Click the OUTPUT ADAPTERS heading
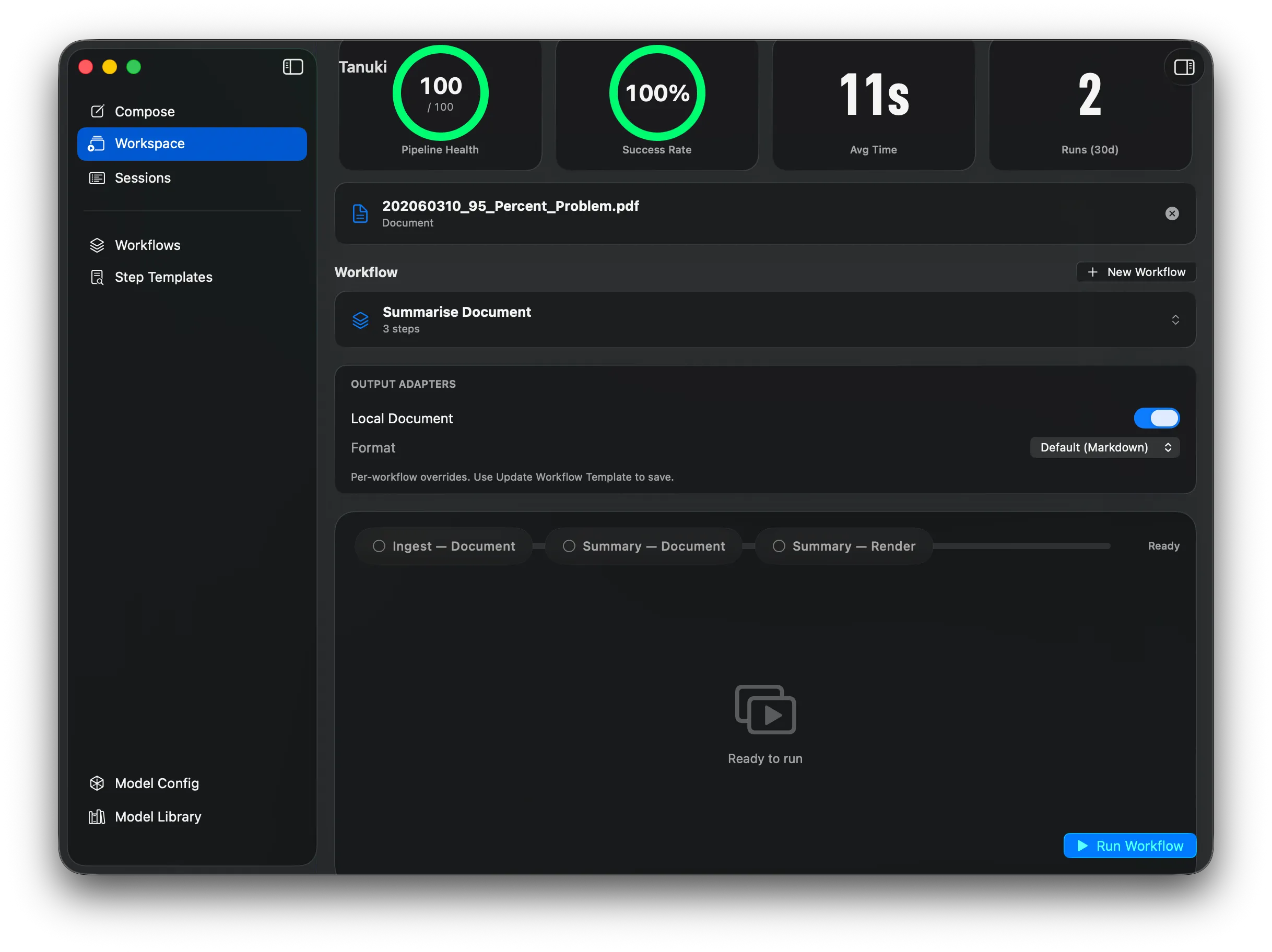Viewport: 1272px width, 952px height. click(403, 384)
